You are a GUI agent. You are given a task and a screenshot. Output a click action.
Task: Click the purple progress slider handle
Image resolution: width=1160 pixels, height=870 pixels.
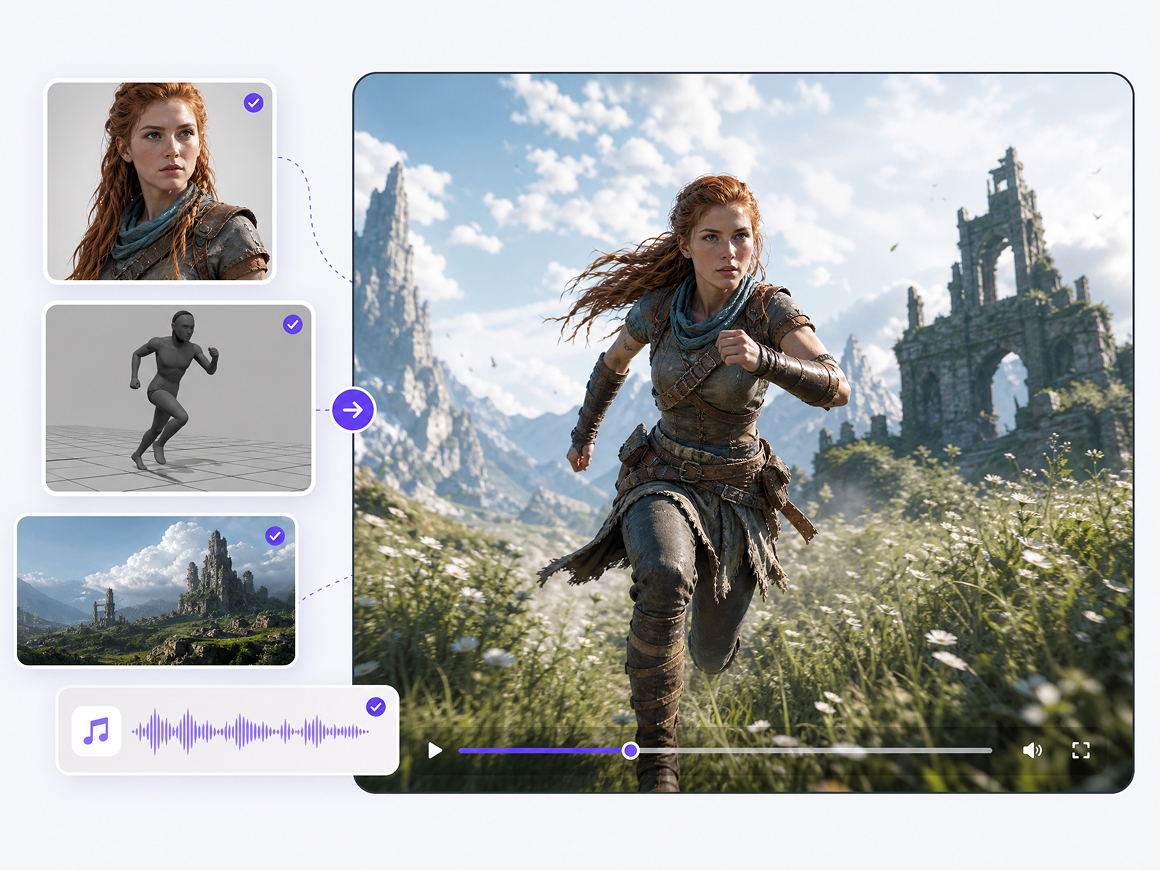pyautogui.click(x=630, y=751)
